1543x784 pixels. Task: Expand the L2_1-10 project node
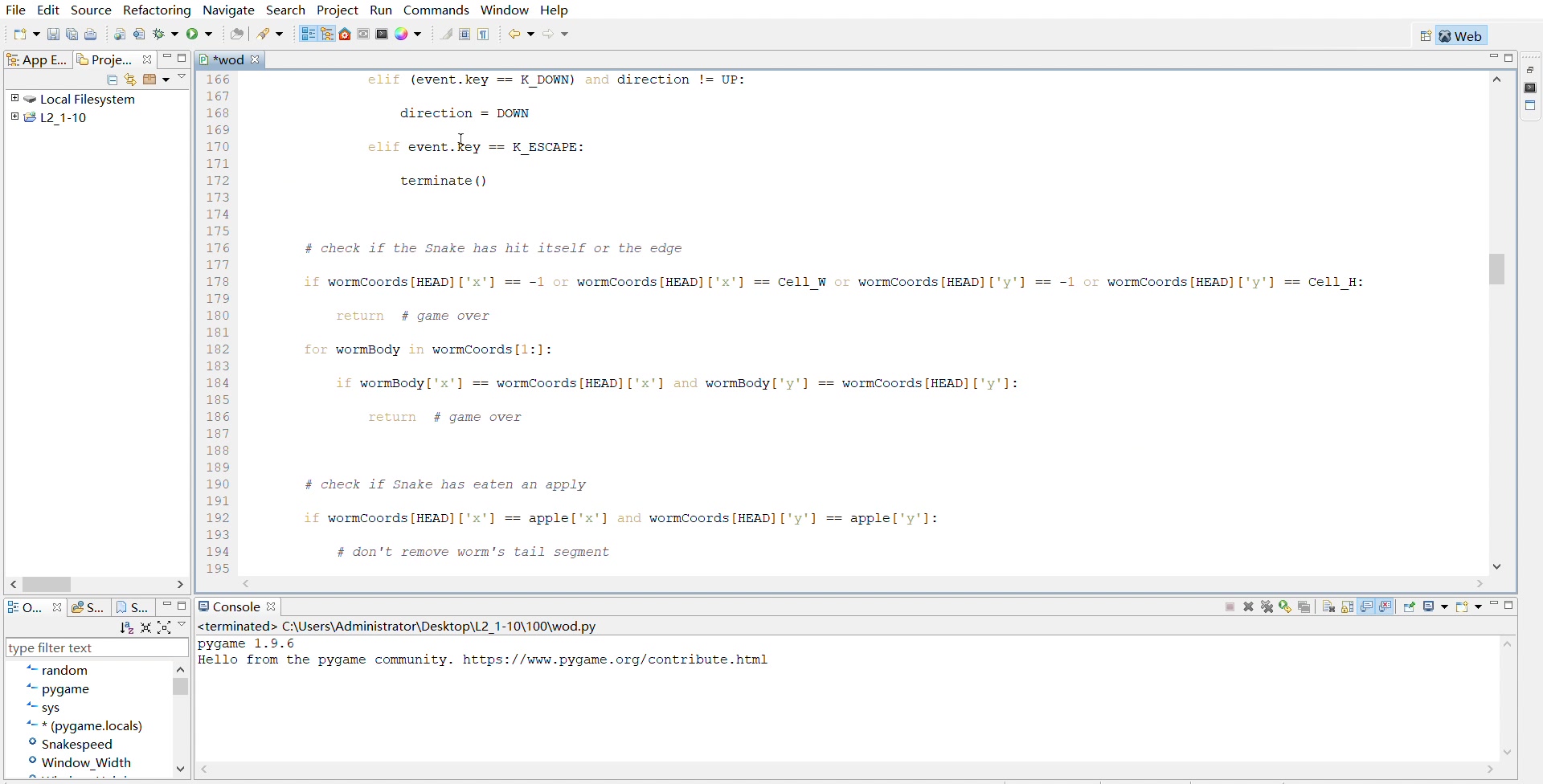tap(14, 117)
